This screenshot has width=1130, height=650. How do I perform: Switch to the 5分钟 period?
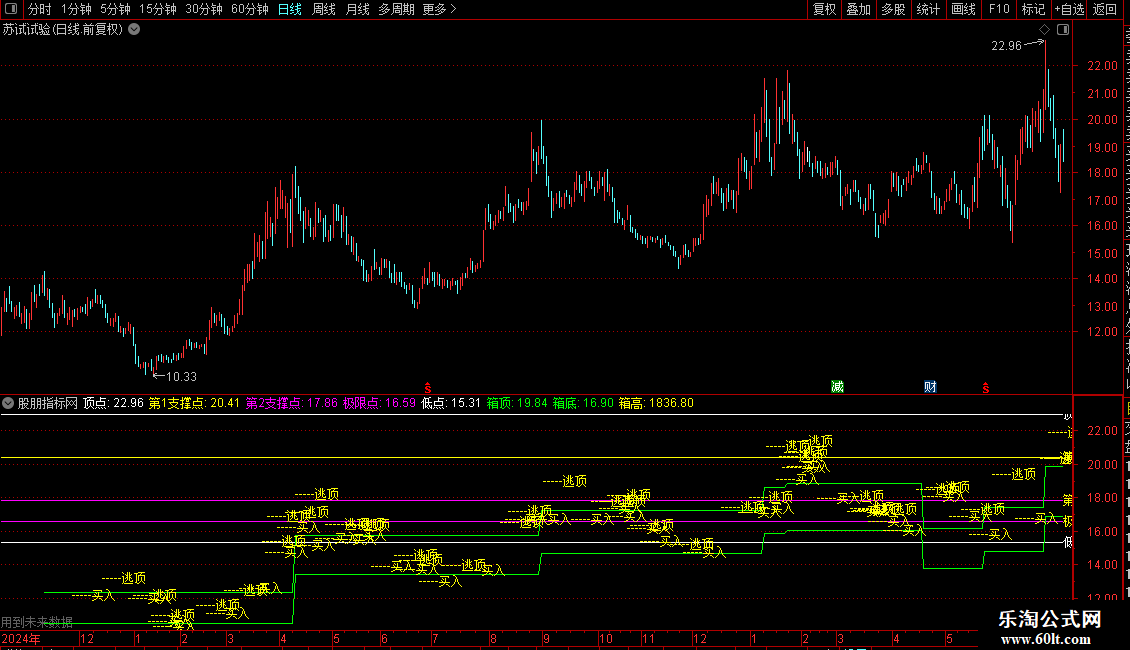[x=115, y=9]
